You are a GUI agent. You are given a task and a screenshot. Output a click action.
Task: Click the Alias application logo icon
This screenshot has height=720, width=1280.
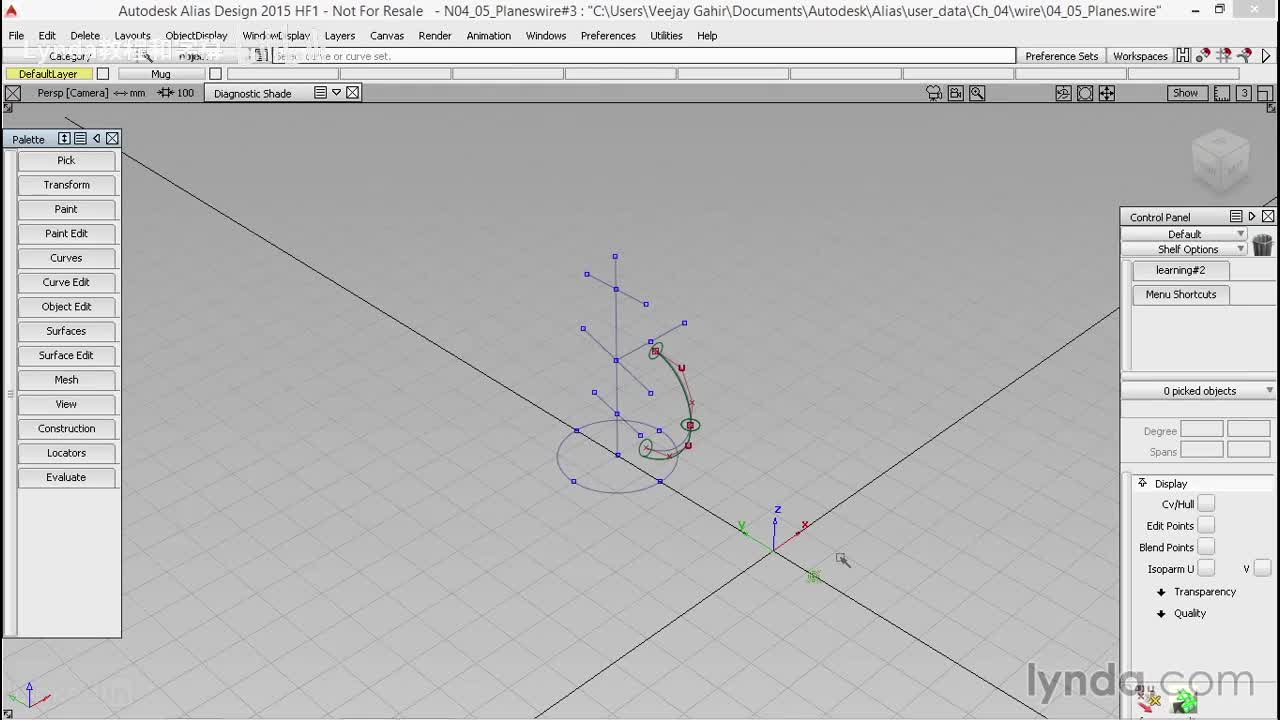coord(12,11)
